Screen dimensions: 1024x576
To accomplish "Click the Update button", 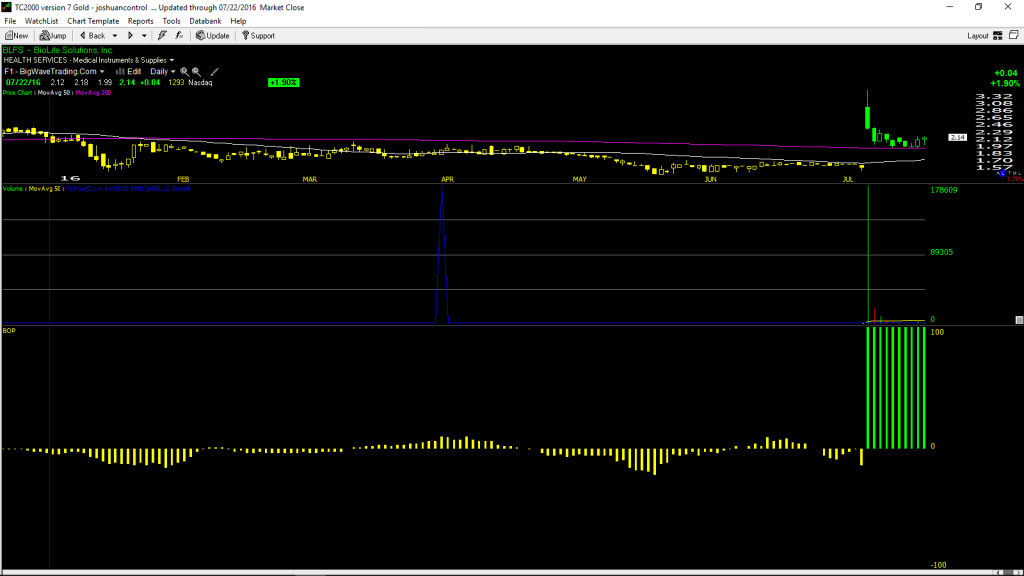I will click(x=213, y=36).
